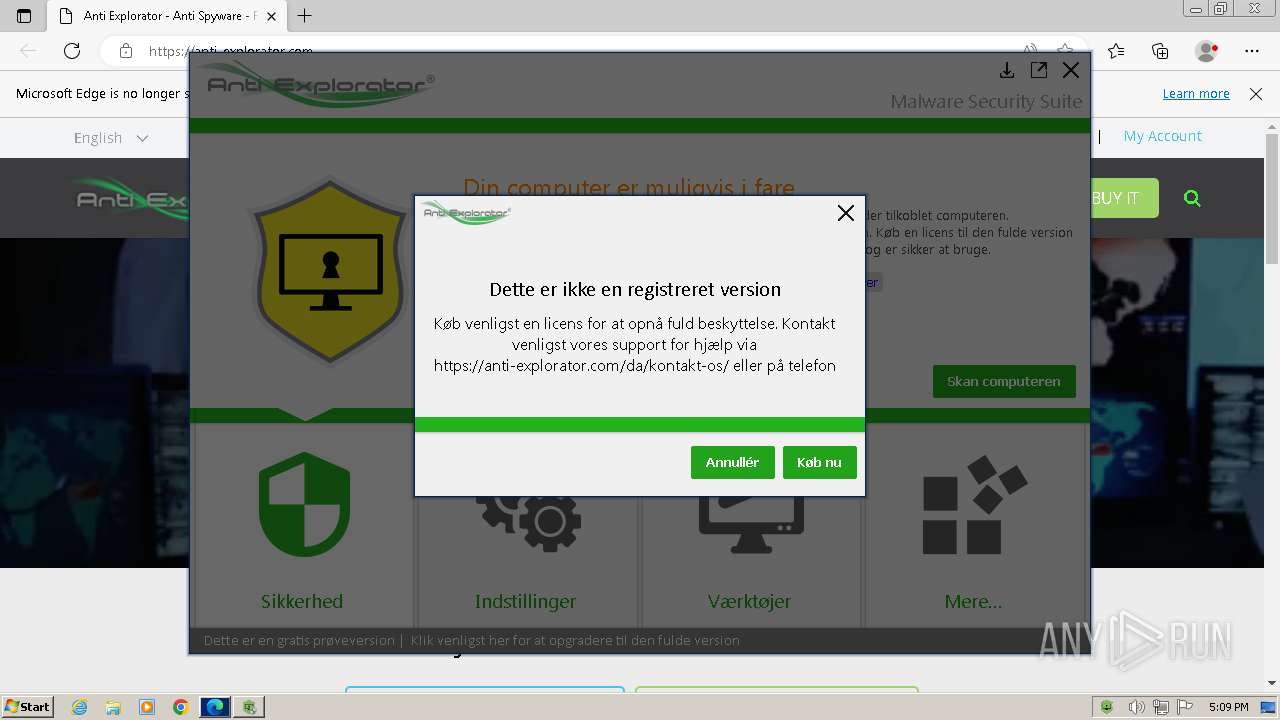The image size is (1280, 720).
Task: Open Edge Settings and more menu
Action: coord(1252,51)
